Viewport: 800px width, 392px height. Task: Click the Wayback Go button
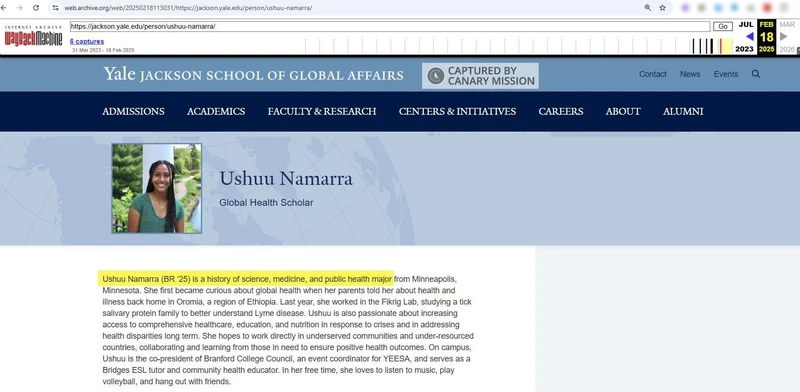pos(722,27)
